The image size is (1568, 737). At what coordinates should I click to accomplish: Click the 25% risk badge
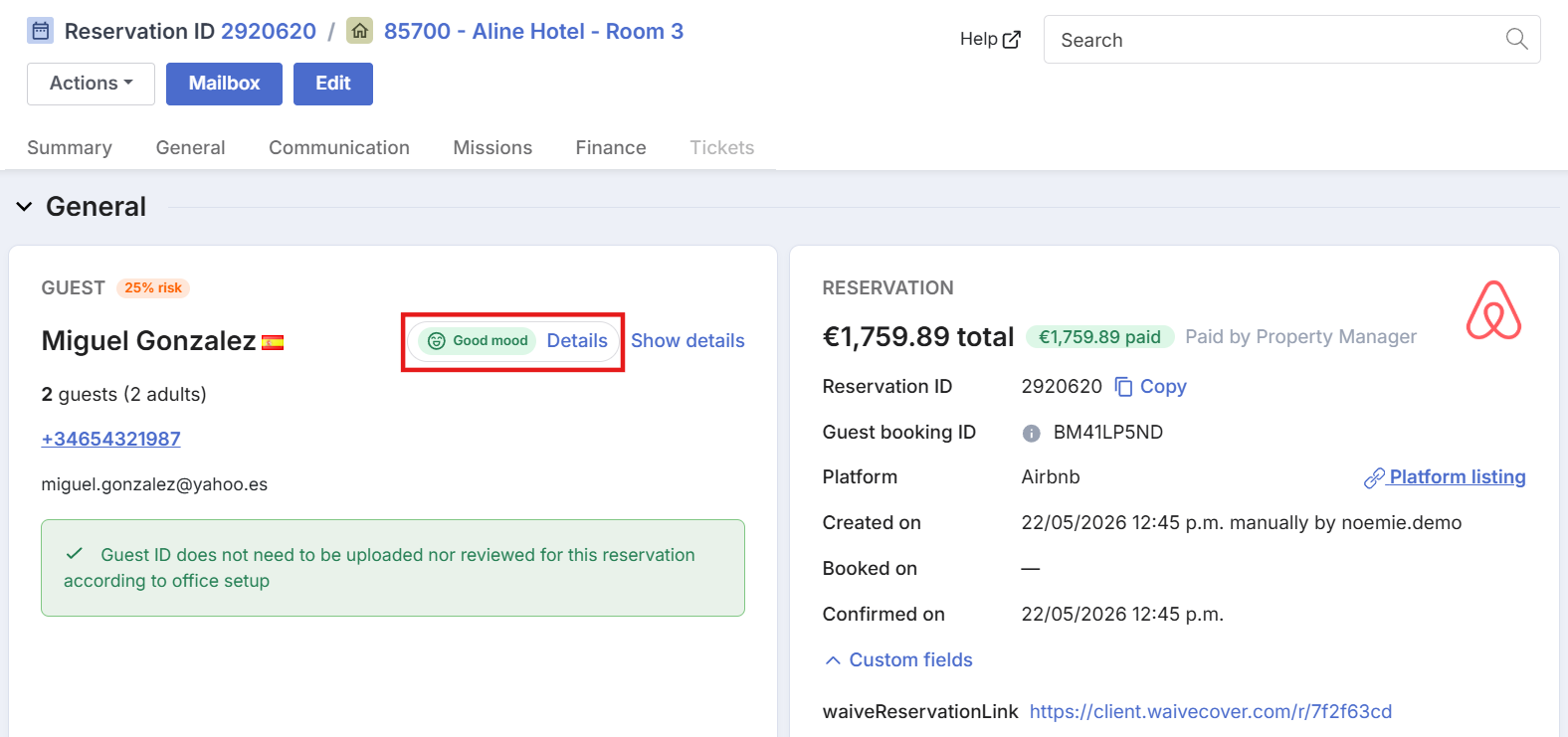153,287
